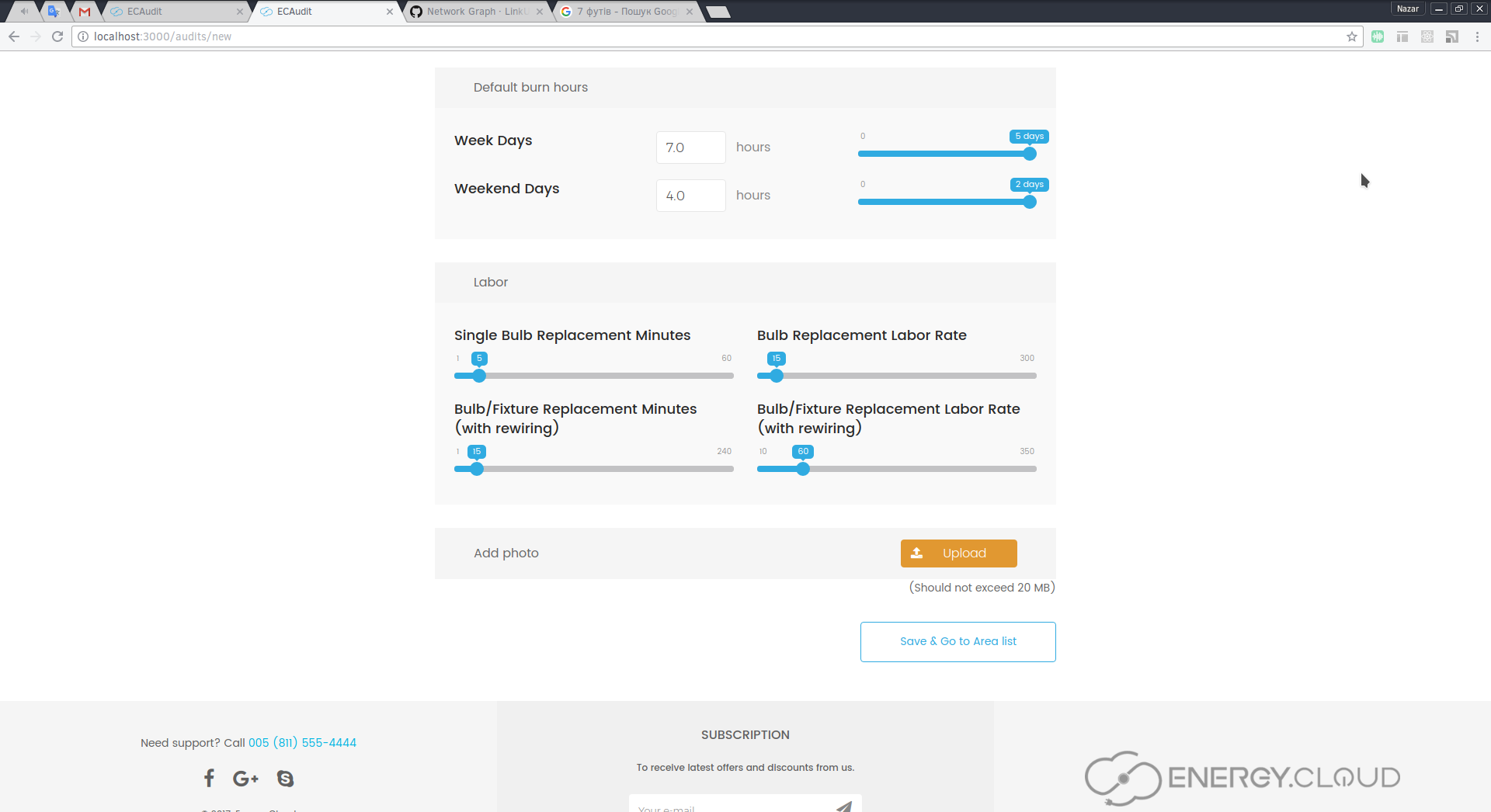Open the Google Plus icon in footer
1491x812 pixels.
[x=245, y=778]
